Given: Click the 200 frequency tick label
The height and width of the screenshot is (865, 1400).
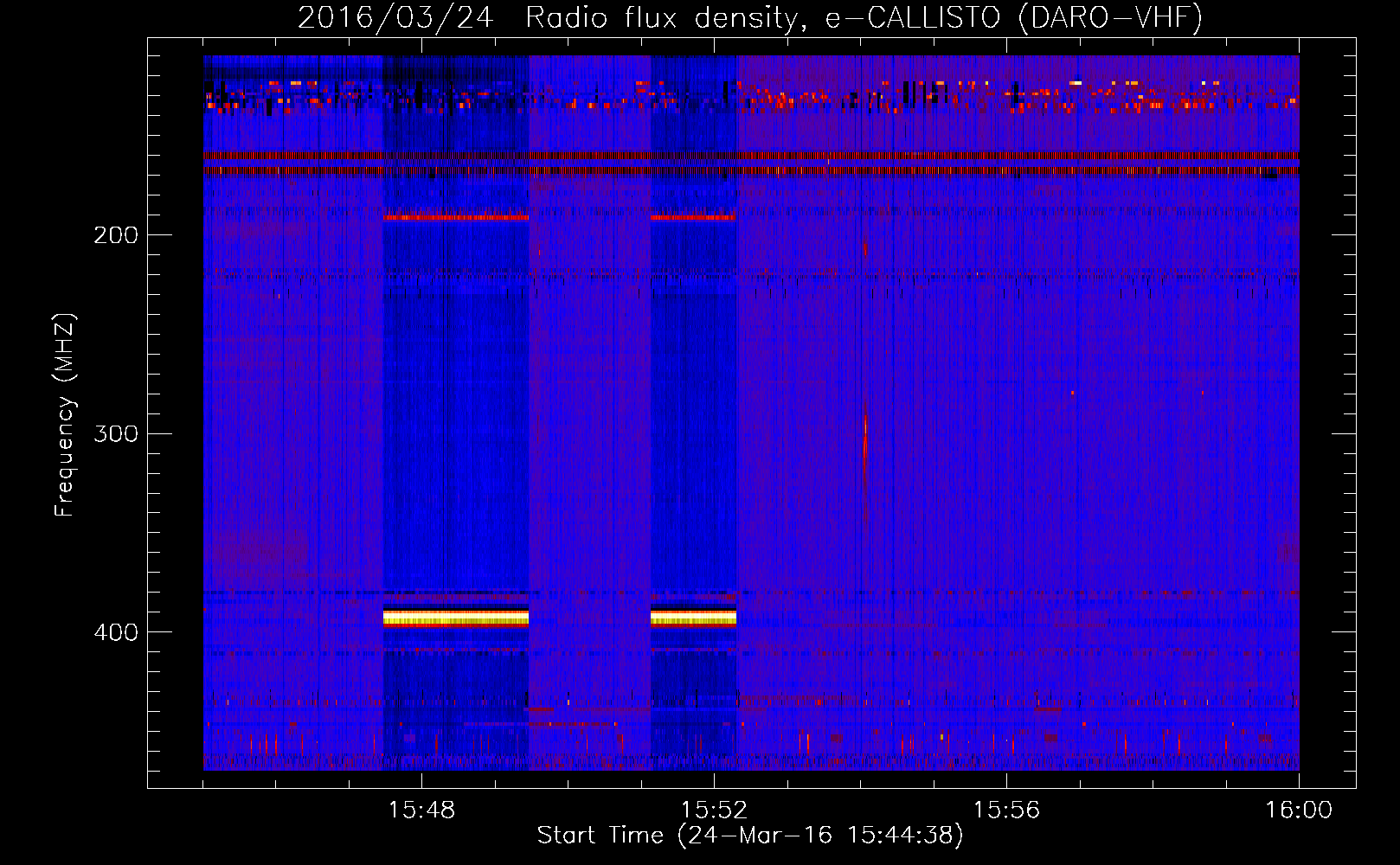Looking at the screenshot, I should click(x=116, y=235).
